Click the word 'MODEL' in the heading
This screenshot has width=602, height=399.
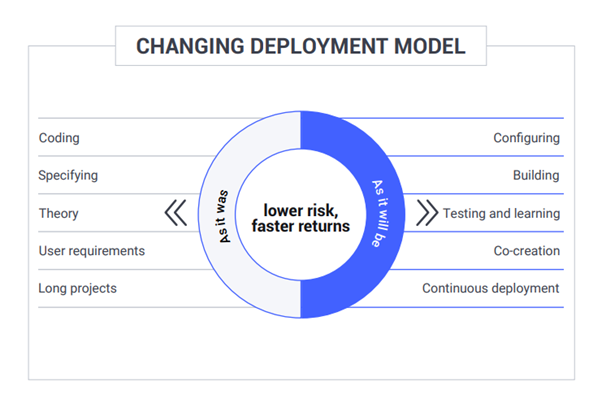click(x=430, y=46)
